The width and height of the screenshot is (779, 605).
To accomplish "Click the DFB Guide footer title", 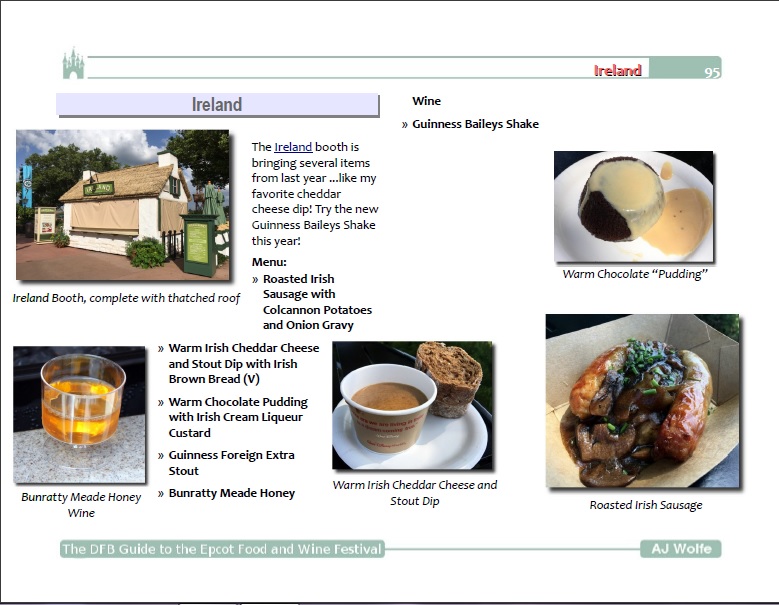I will [222, 549].
